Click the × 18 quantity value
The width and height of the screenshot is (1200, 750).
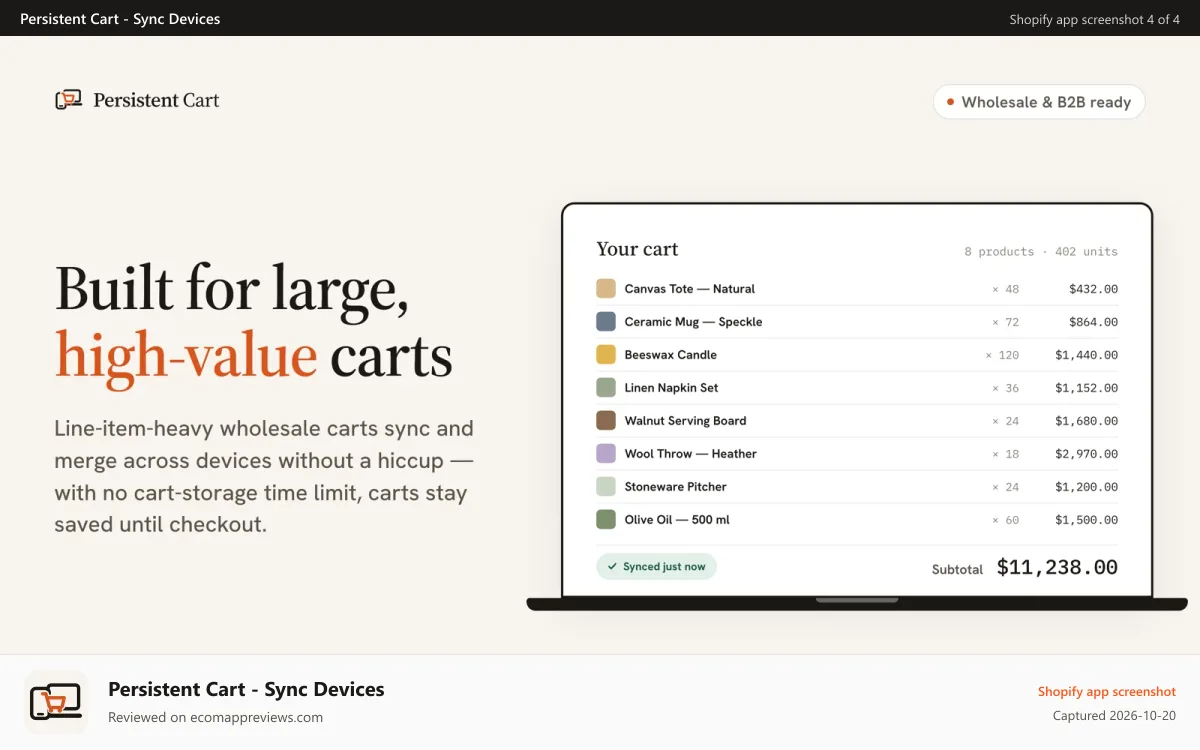pos(1005,454)
